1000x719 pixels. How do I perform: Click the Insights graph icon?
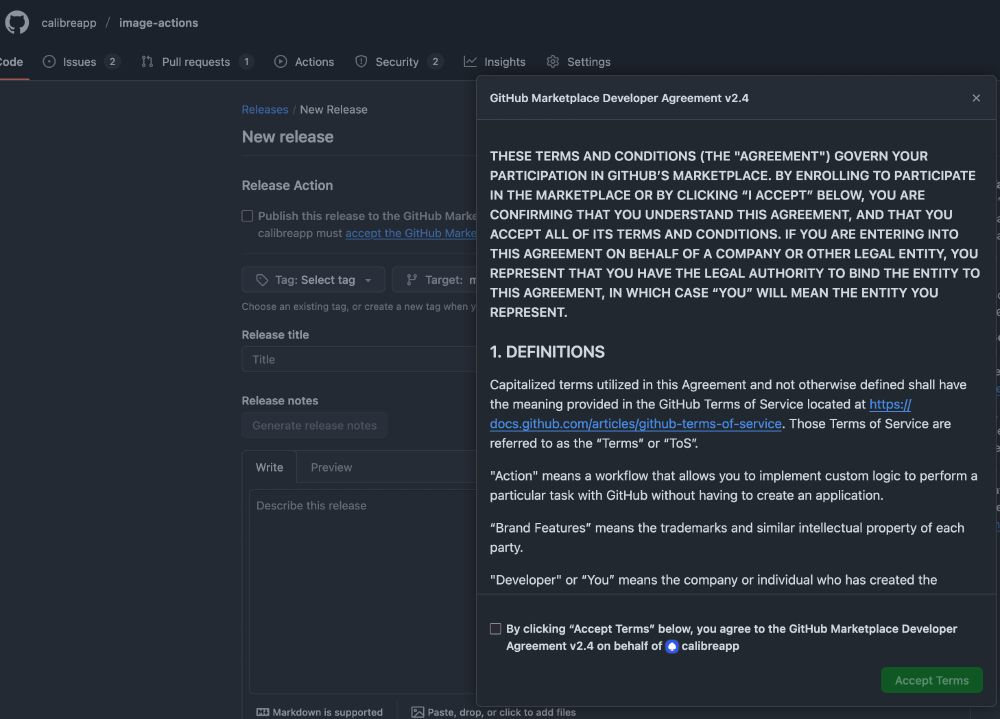pyautogui.click(x=470, y=62)
